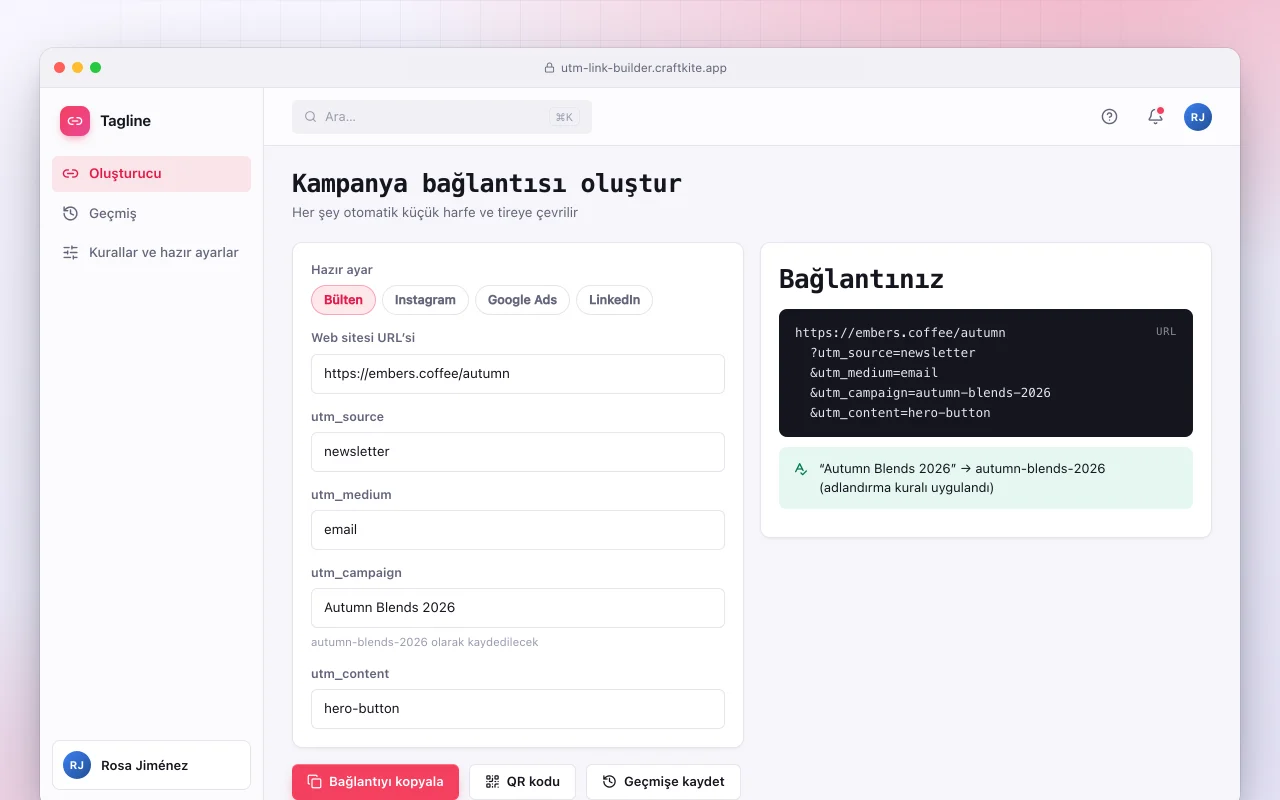This screenshot has height=800, width=1280.
Task: Click '&utm_campaign=autumn-blends-2026' line
Action: 930,393
